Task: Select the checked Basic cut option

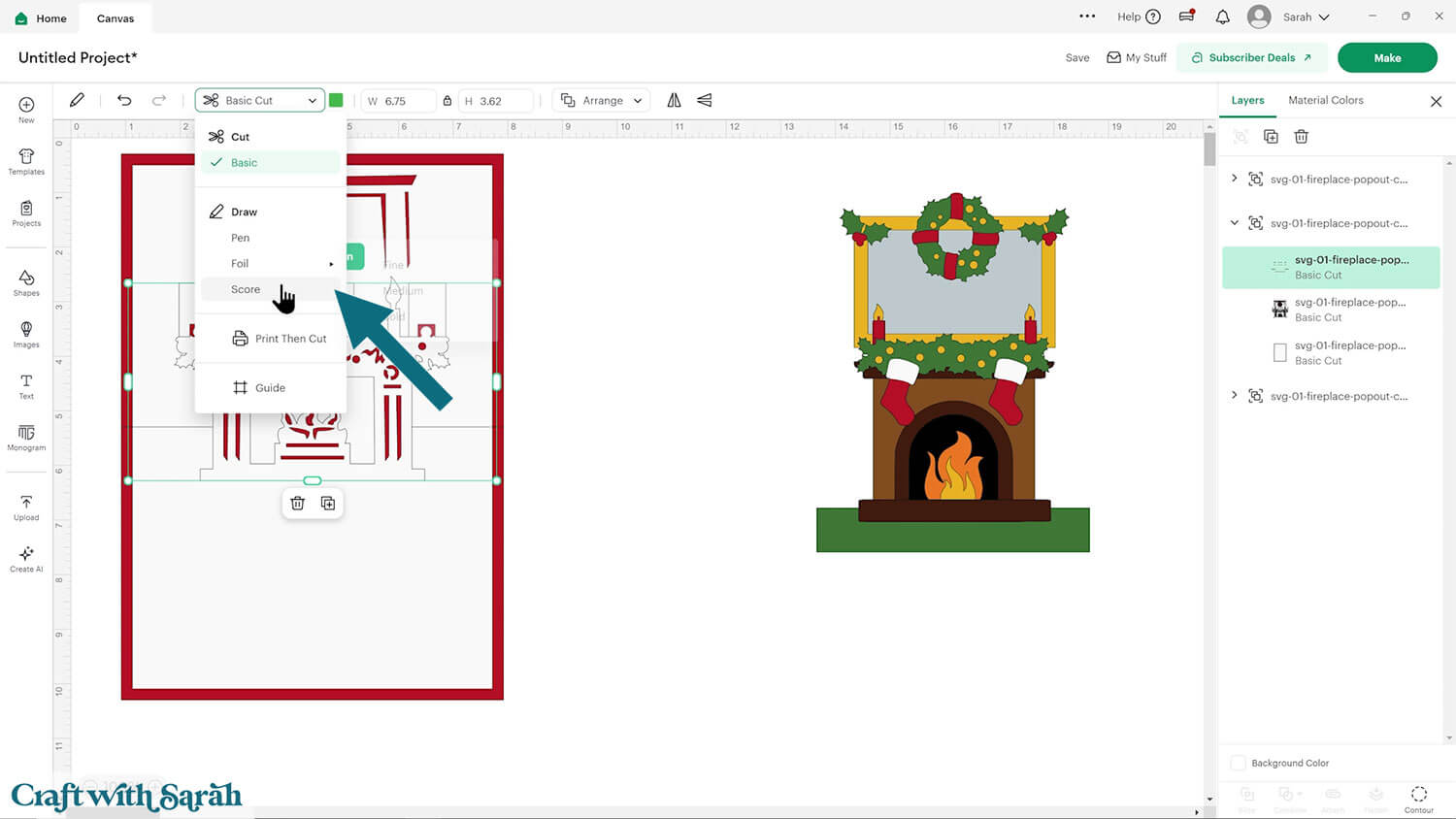Action: [245, 163]
